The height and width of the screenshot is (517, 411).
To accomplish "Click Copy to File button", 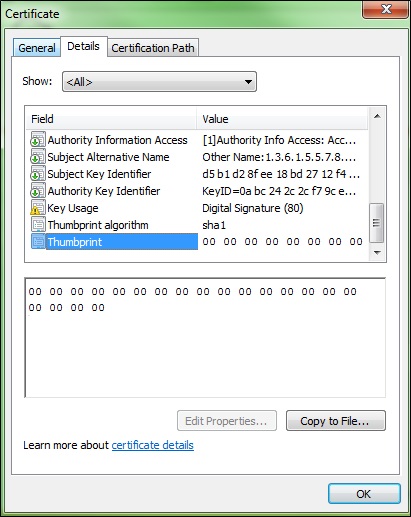I will 336,421.
